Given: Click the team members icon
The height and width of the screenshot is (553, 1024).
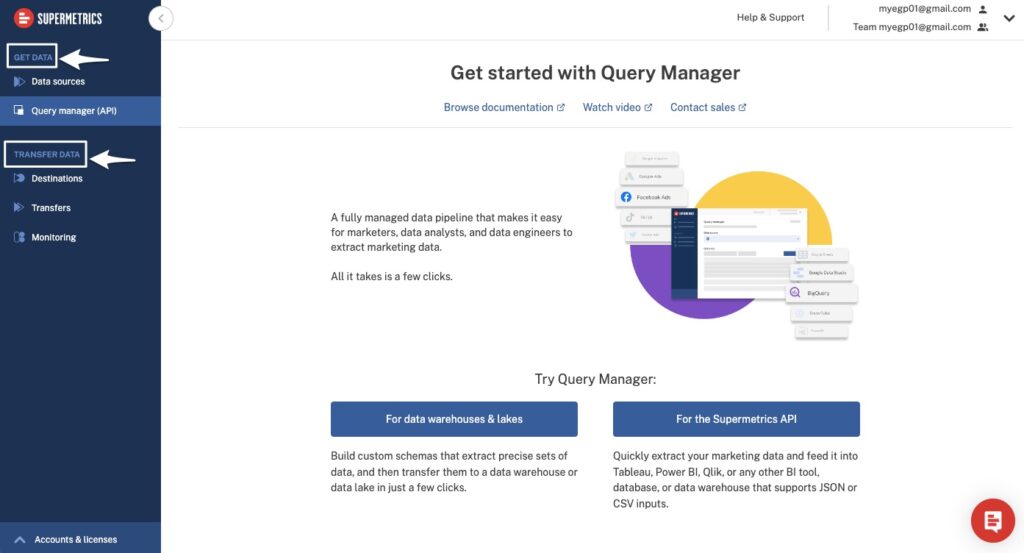Looking at the screenshot, I should click(983, 27).
